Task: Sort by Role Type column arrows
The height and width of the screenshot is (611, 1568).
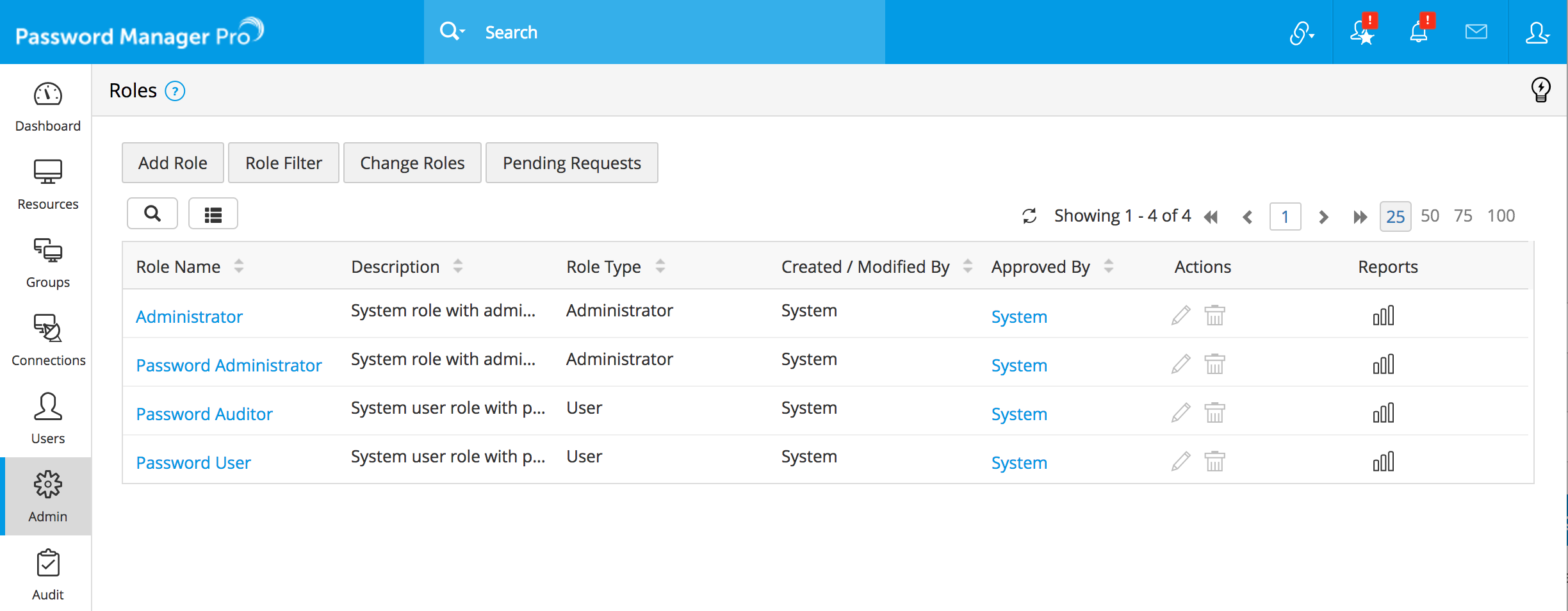Action: click(660, 266)
